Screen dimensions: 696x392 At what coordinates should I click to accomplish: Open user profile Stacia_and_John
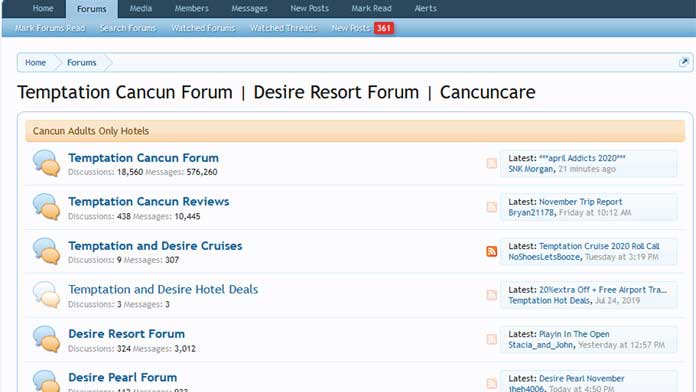541,345
